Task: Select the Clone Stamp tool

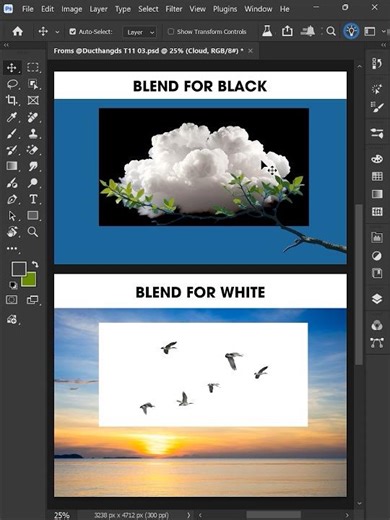Action: pos(33,134)
